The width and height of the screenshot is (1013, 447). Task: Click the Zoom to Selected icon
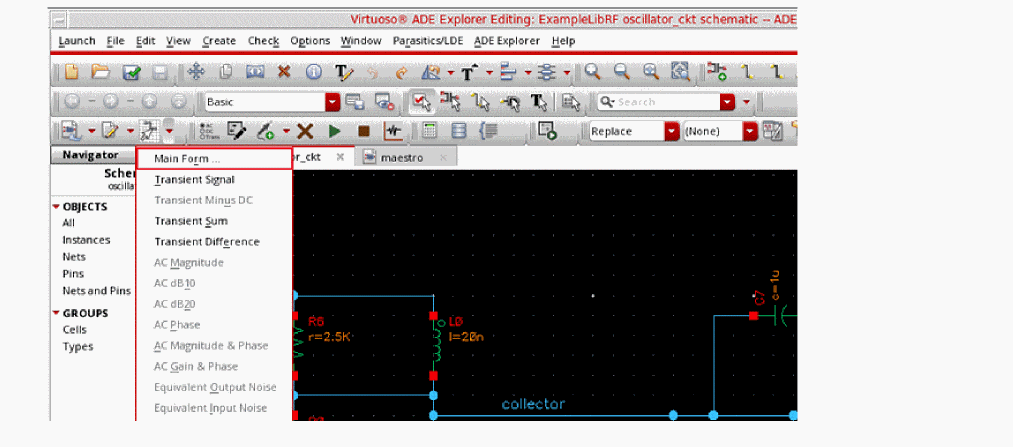click(x=680, y=72)
